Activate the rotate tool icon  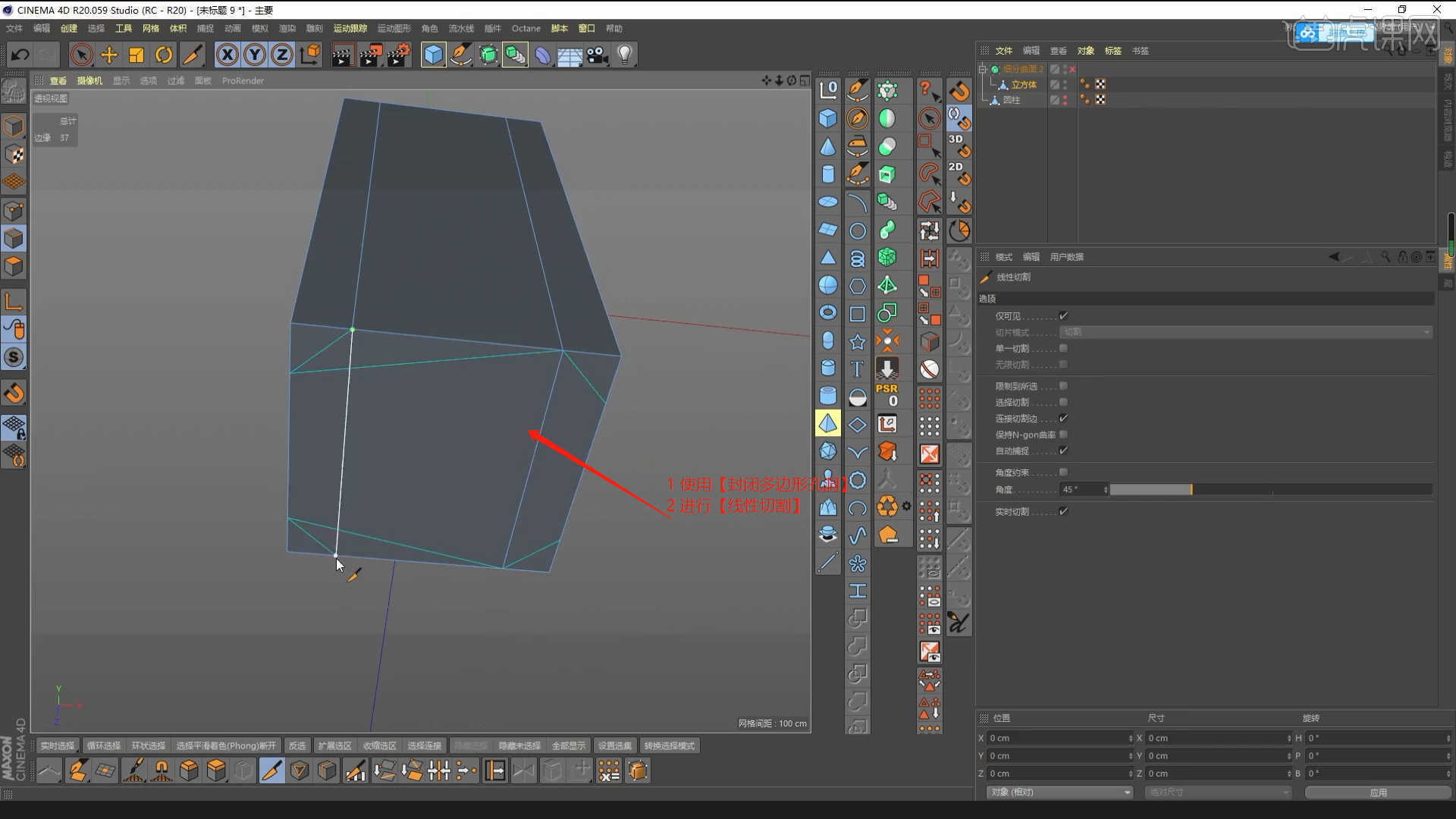coord(164,55)
